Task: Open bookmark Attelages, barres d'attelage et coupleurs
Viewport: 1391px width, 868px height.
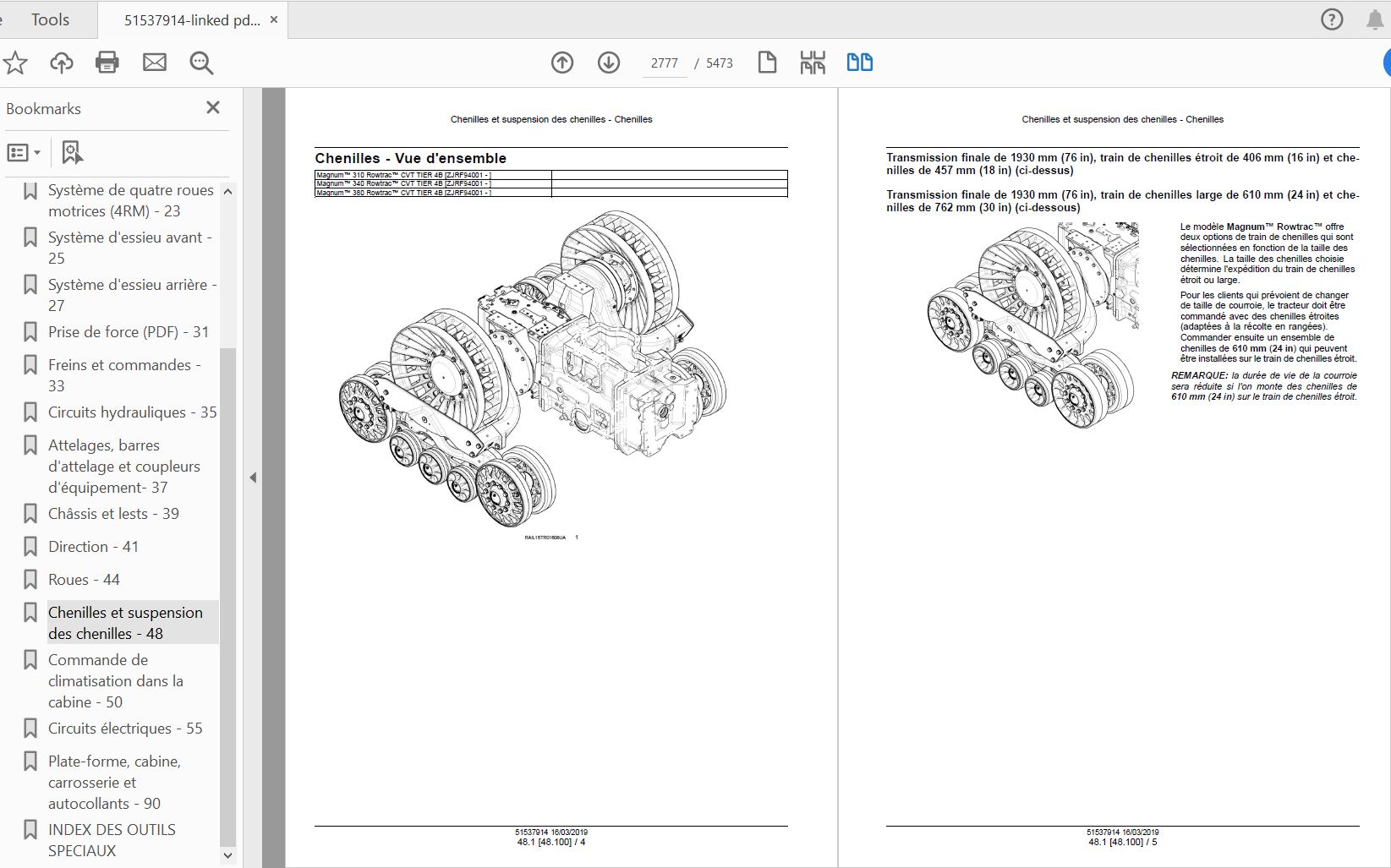Action: (124, 467)
